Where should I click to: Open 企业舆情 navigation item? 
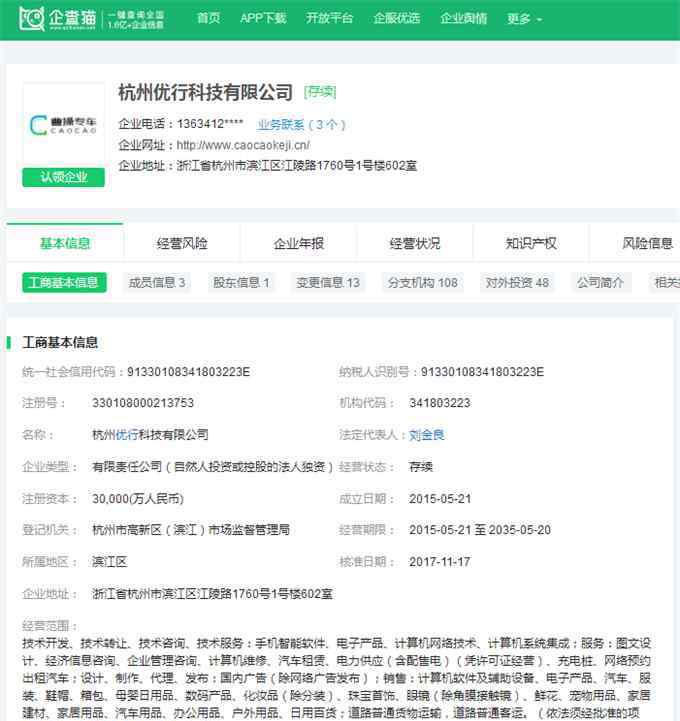(463, 18)
